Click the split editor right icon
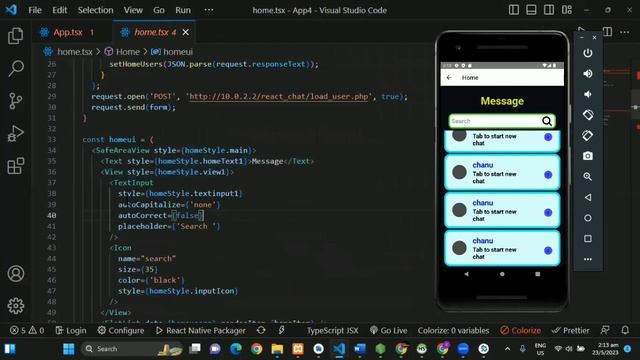This screenshot has height=360, width=640. tap(607, 32)
